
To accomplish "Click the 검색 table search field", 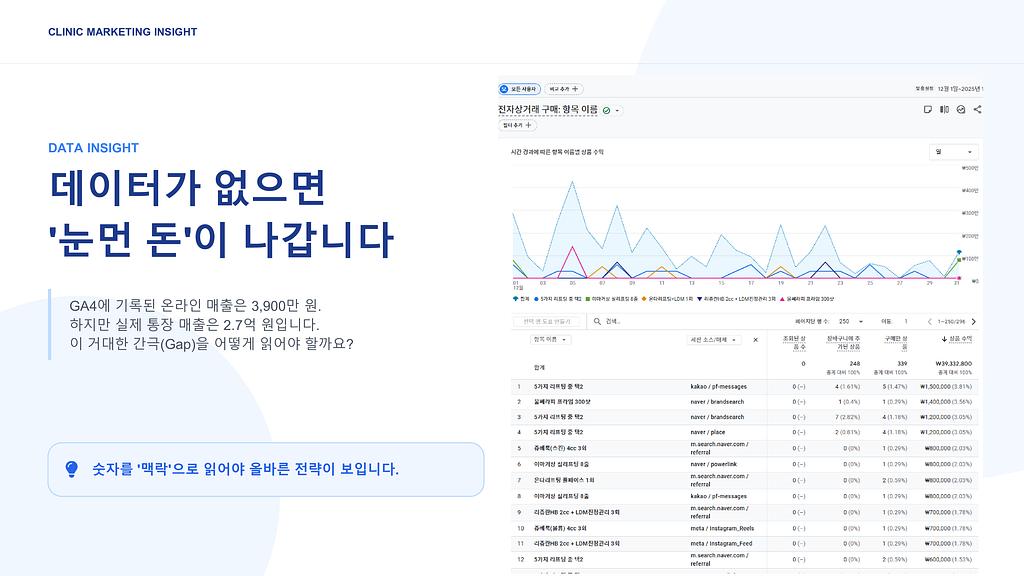I will [680, 322].
